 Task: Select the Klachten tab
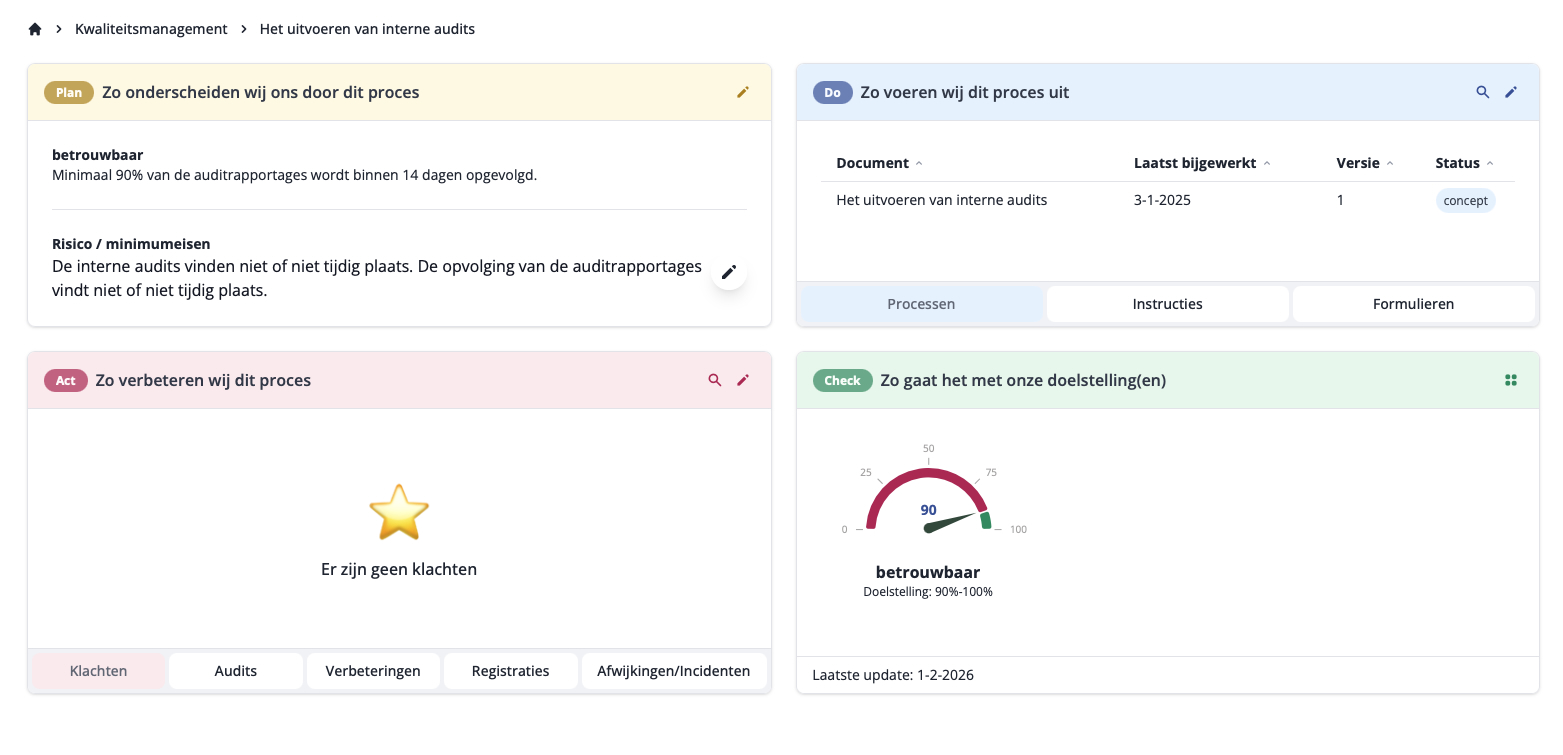point(98,671)
